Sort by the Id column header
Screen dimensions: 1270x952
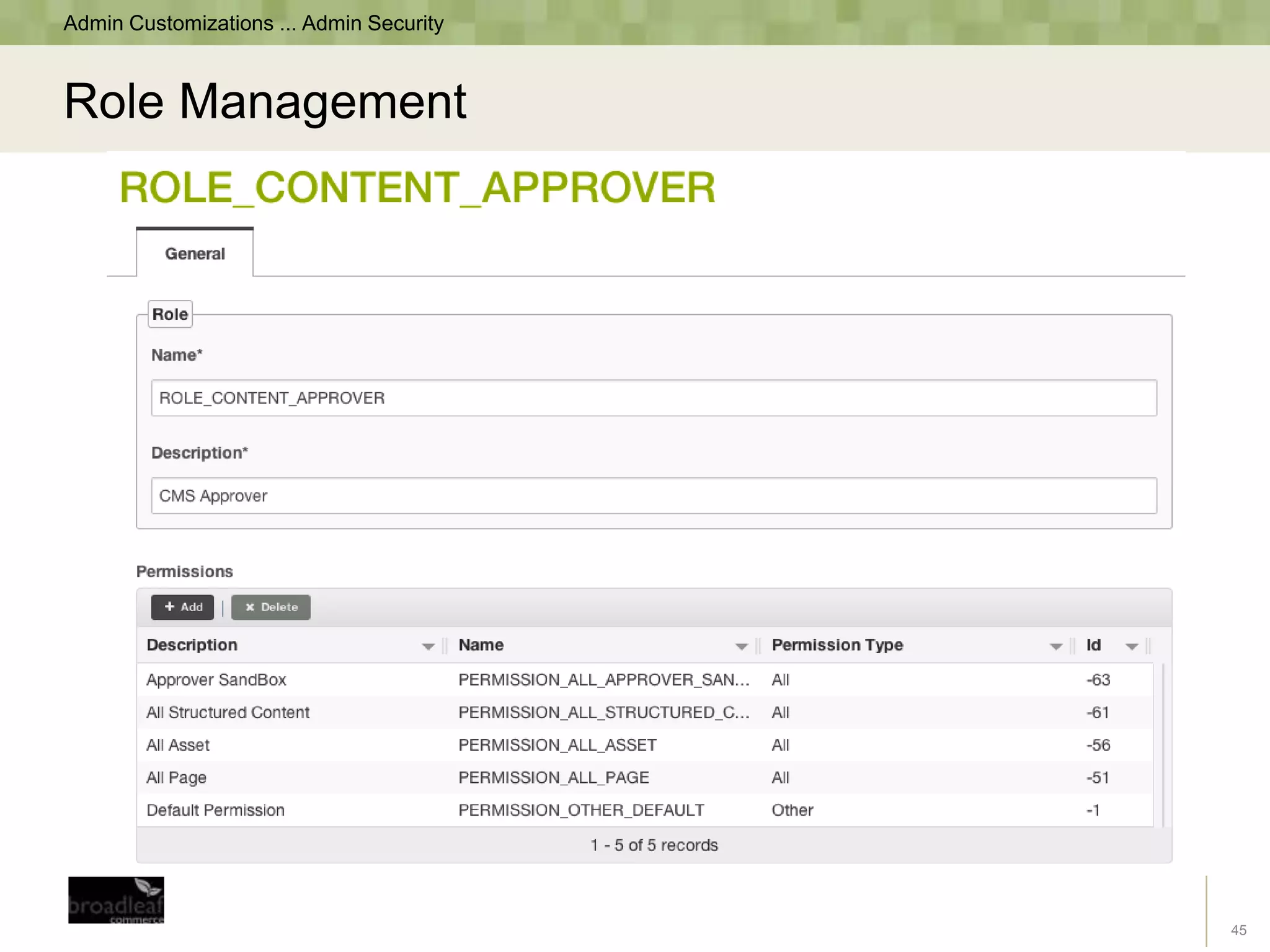[x=1093, y=645]
